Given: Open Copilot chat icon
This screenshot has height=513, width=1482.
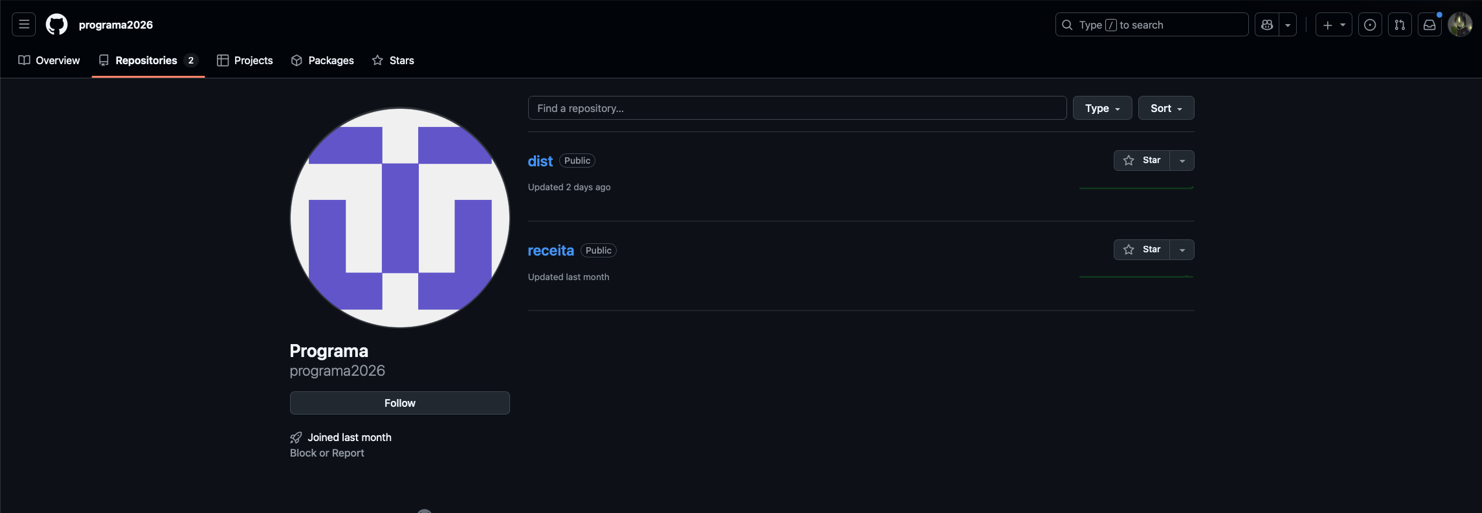Looking at the screenshot, I should [1267, 25].
